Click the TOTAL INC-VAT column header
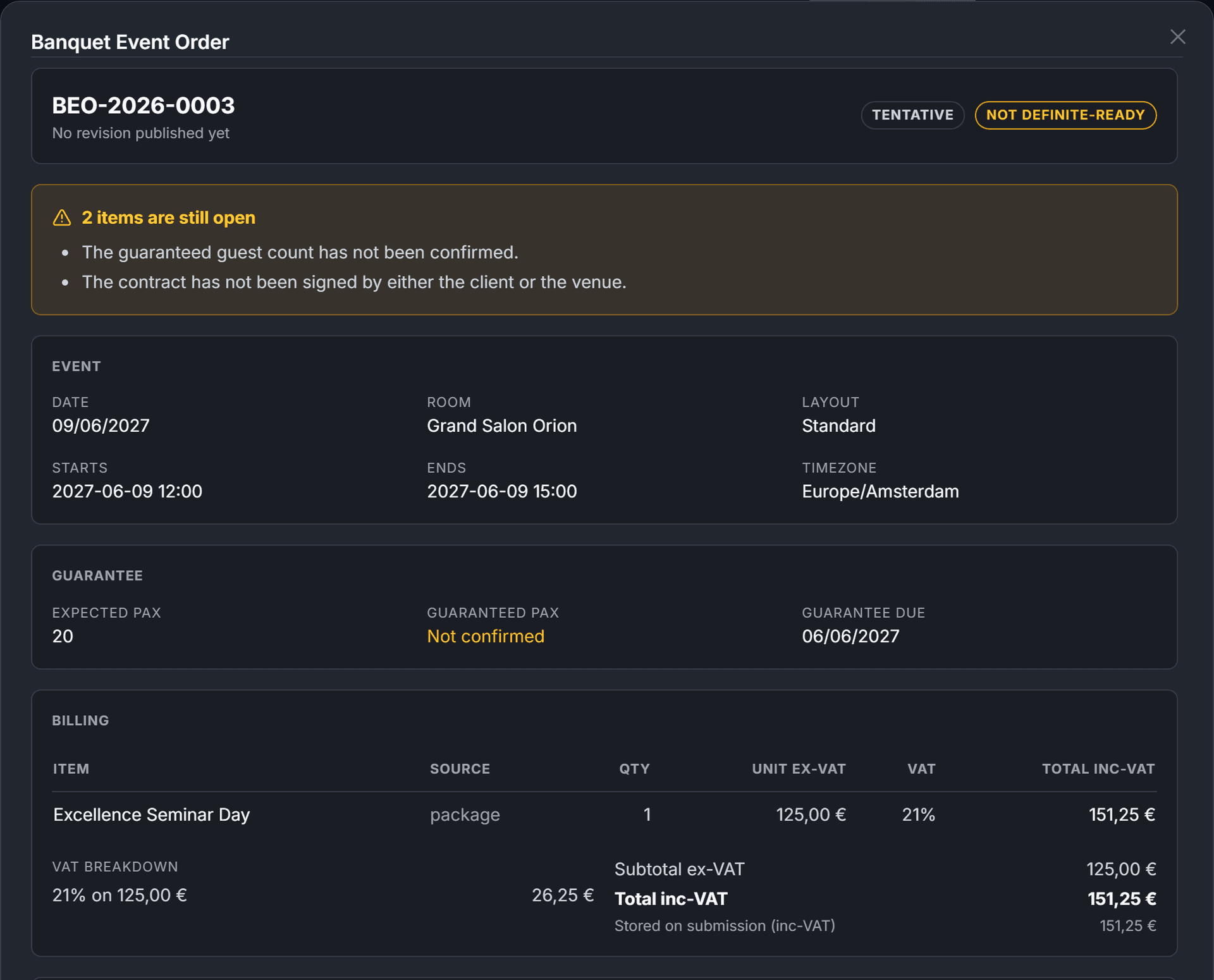This screenshot has height=980, width=1214. tap(1098, 769)
